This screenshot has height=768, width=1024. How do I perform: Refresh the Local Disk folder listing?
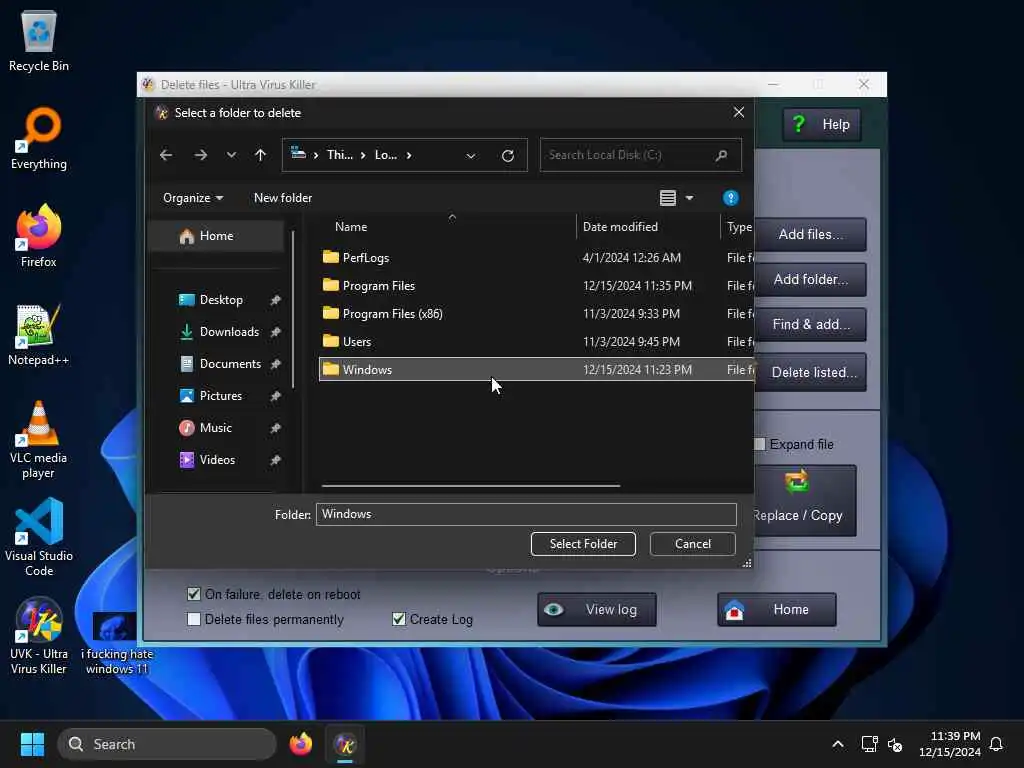pos(507,155)
